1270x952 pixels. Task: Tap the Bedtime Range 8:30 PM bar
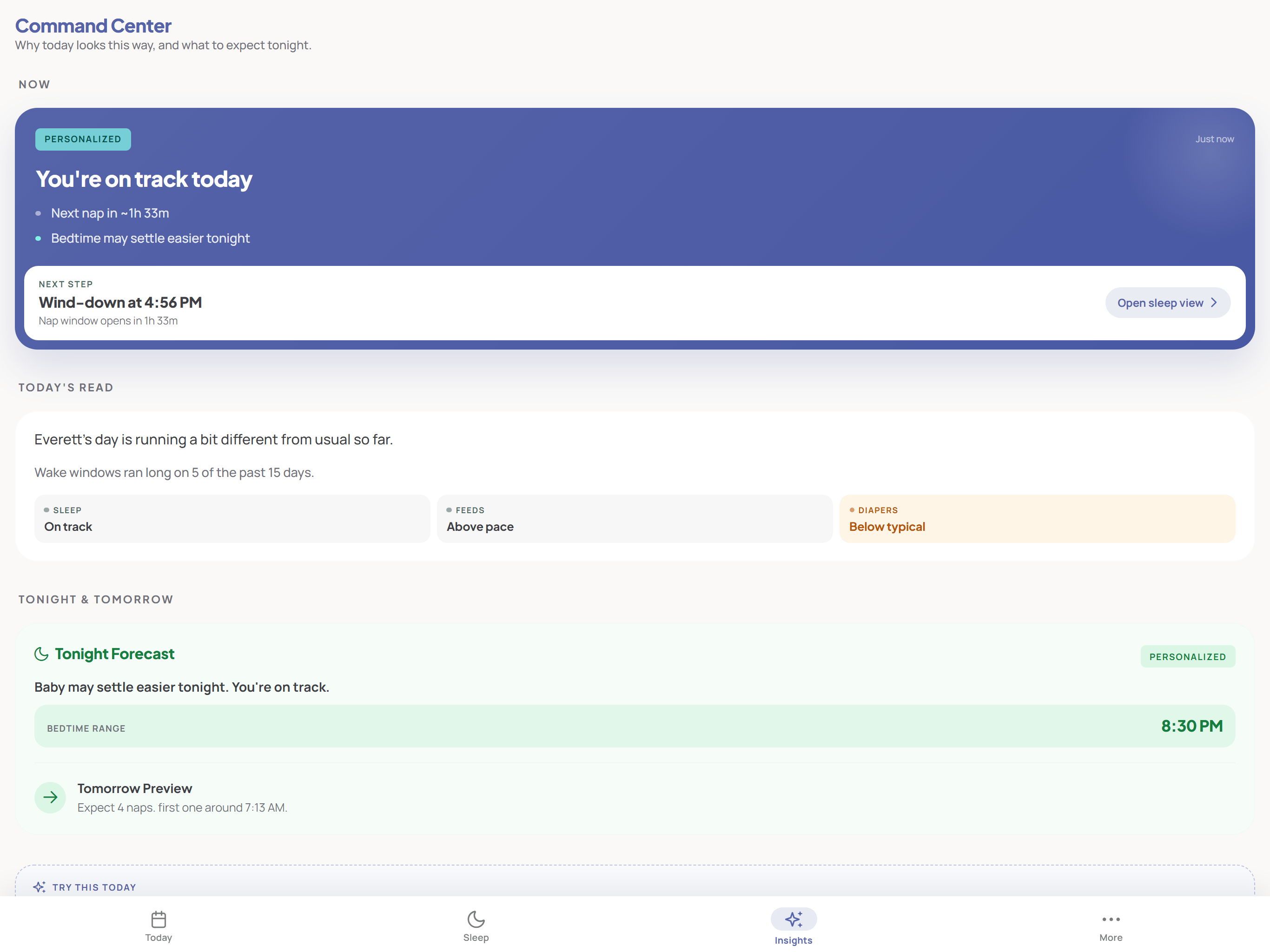pos(635,727)
